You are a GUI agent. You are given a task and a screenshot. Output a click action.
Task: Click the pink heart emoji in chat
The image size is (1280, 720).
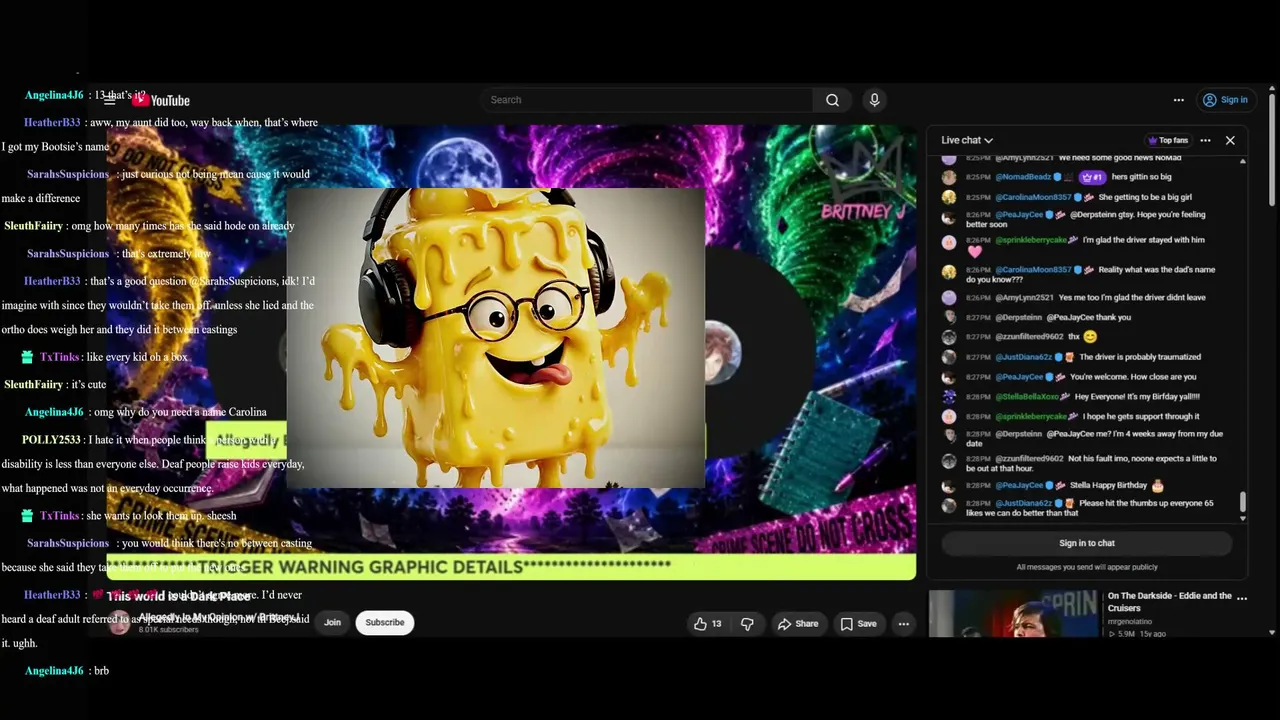[x=974, y=252]
